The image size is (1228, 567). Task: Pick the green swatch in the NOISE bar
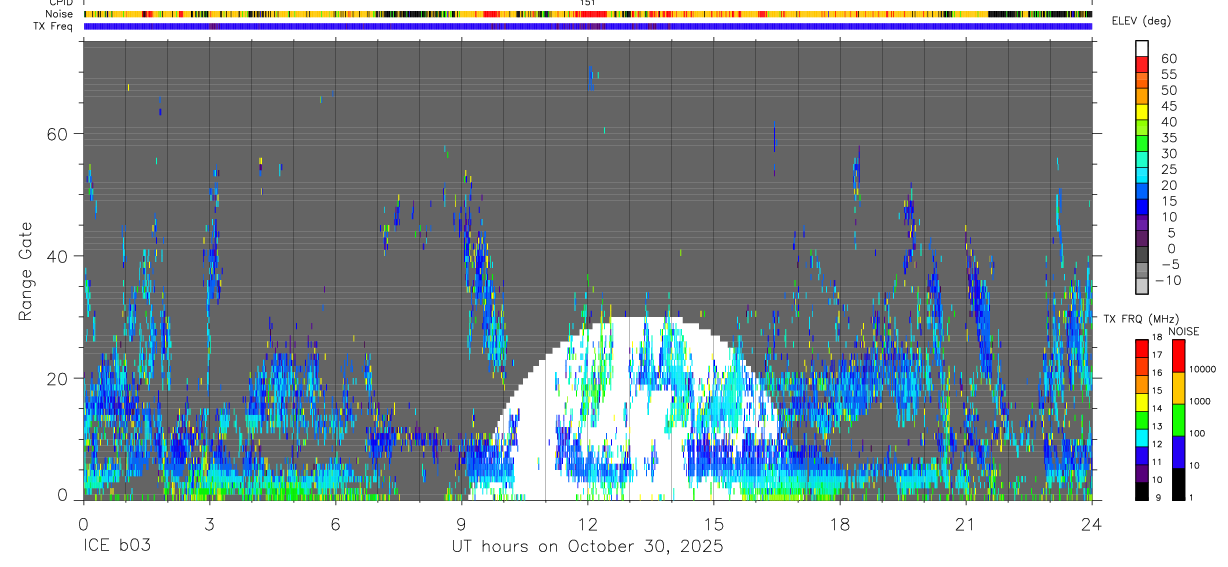pos(1179,420)
